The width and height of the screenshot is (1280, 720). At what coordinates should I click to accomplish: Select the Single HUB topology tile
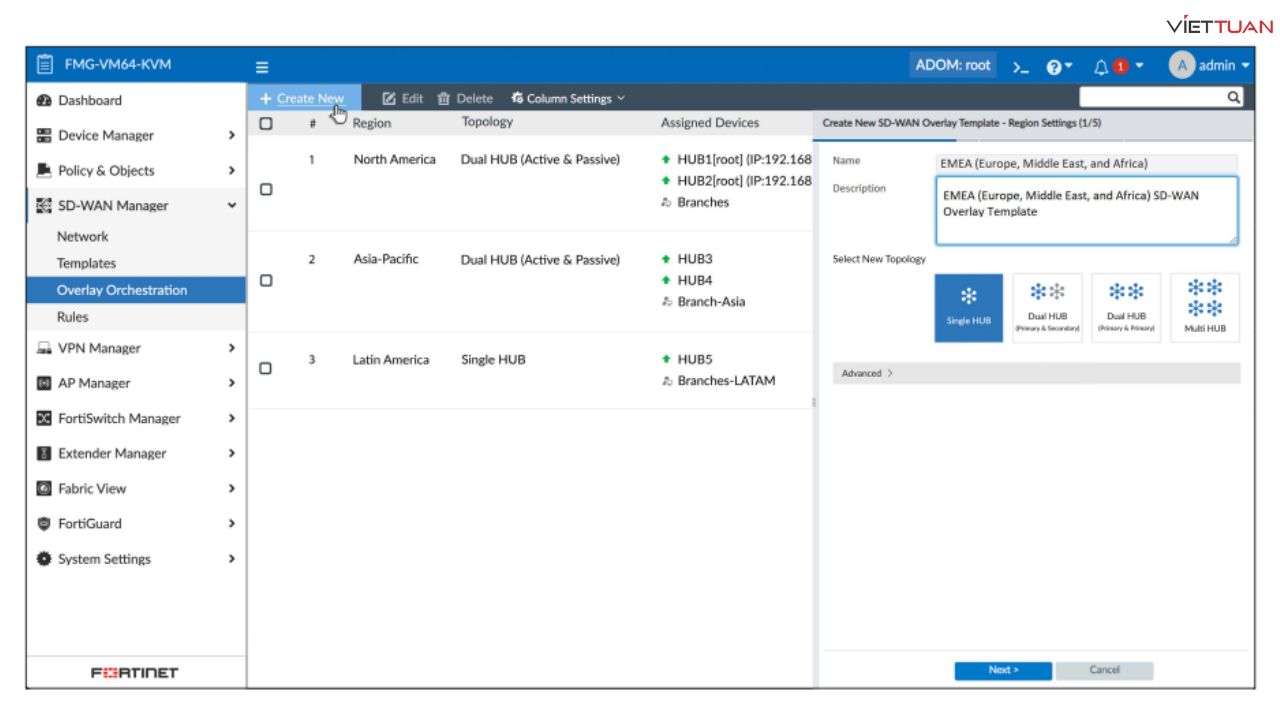(x=968, y=308)
